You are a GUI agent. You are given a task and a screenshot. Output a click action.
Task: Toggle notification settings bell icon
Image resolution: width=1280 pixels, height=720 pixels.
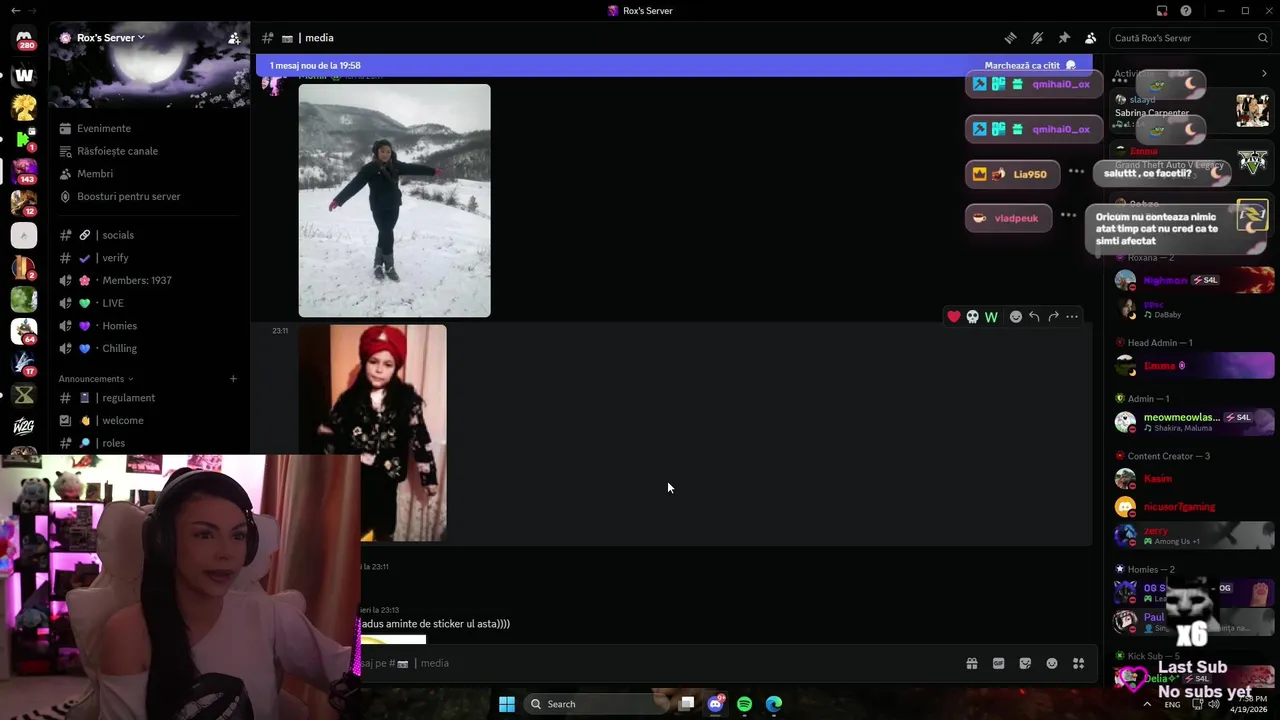[x=1037, y=38]
